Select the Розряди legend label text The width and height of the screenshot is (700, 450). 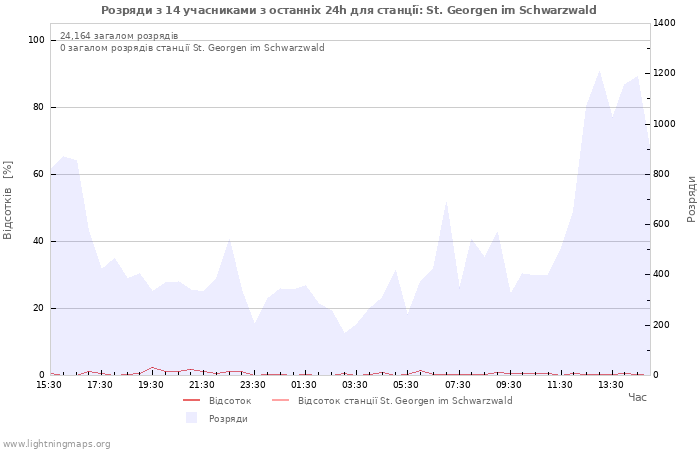228,419
